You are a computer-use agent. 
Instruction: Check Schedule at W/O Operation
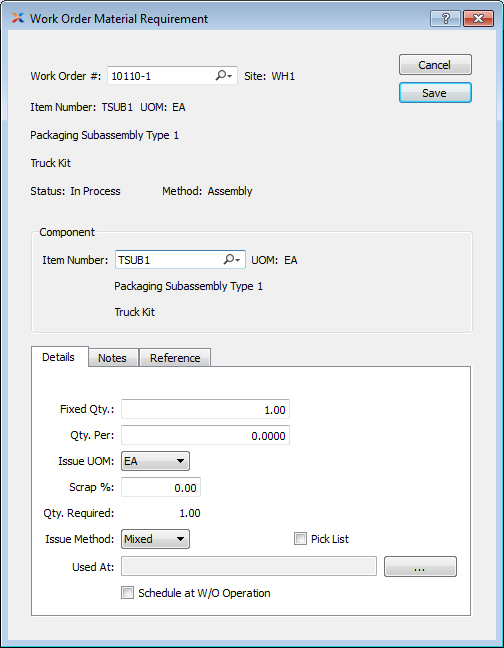click(x=127, y=593)
